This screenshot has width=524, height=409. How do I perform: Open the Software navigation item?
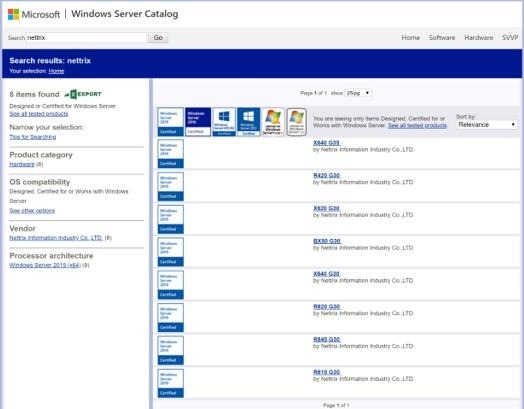pyautogui.click(x=442, y=37)
